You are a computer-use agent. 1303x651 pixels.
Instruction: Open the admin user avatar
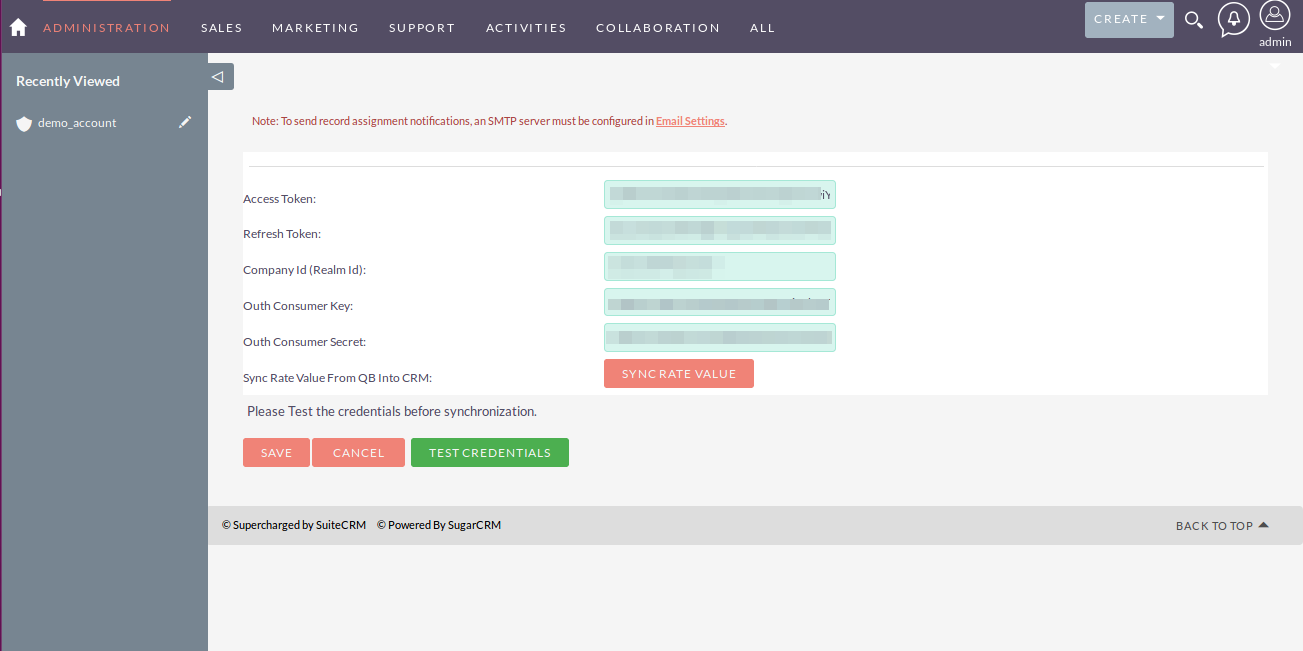(1275, 16)
